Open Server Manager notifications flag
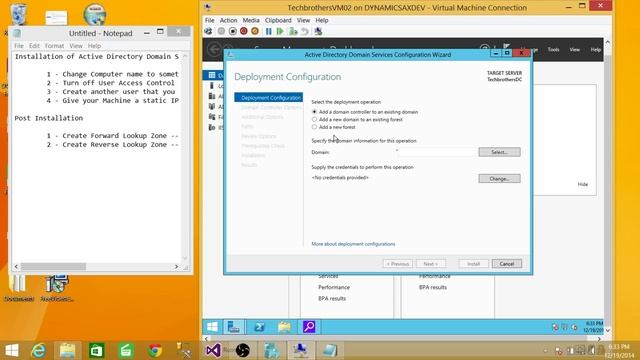640x360 pixels. pos(506,47)
